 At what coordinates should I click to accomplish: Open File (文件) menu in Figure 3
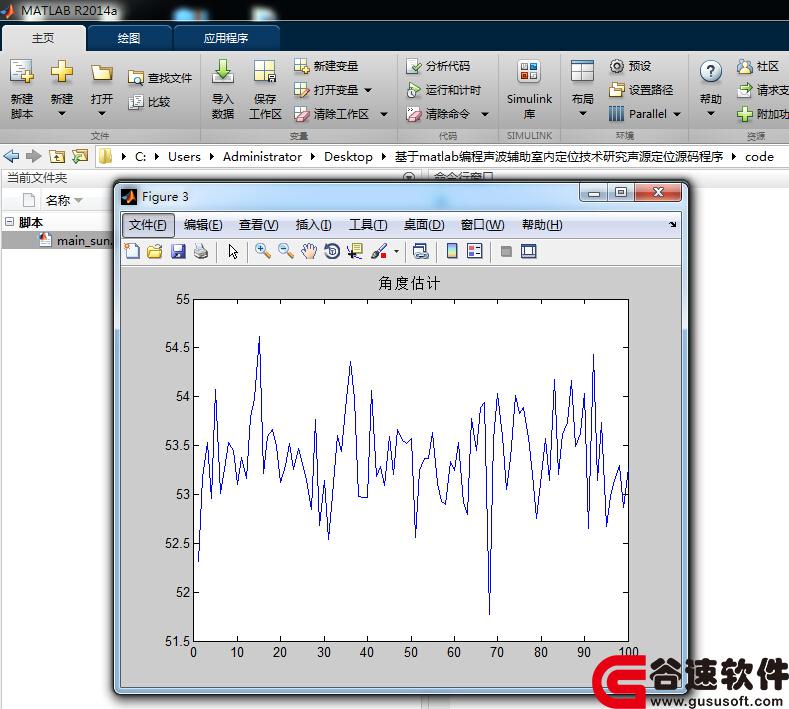click(x=148, y=225)
